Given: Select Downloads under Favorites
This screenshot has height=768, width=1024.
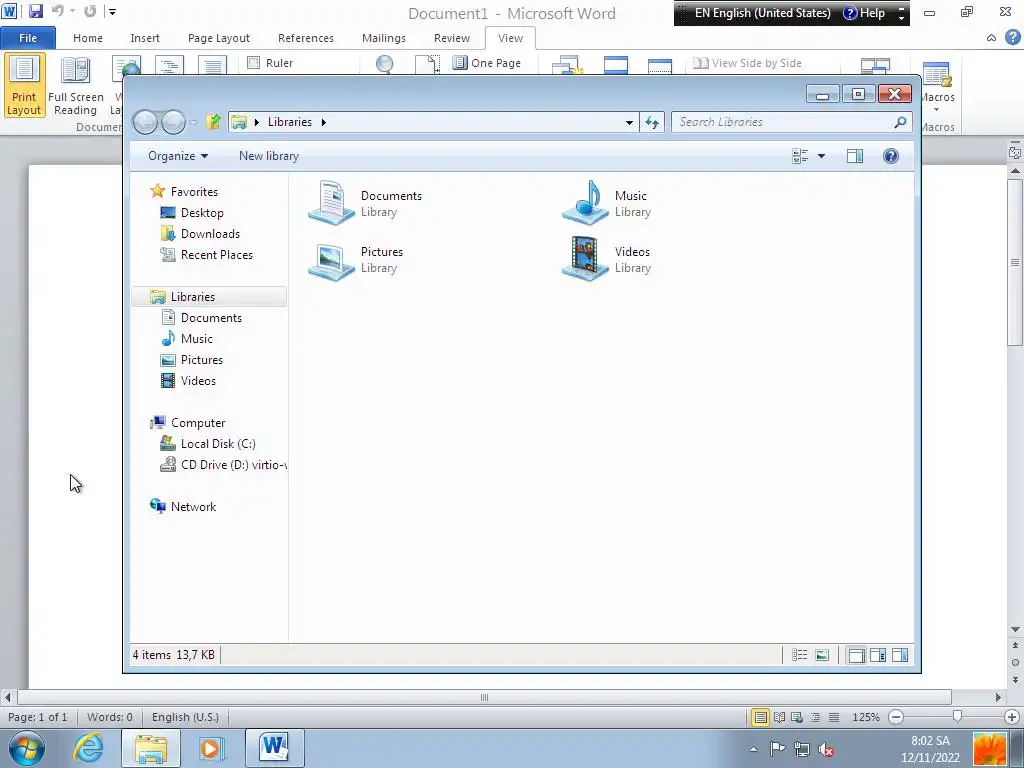Looking at the screenshot, I should 210,234.
